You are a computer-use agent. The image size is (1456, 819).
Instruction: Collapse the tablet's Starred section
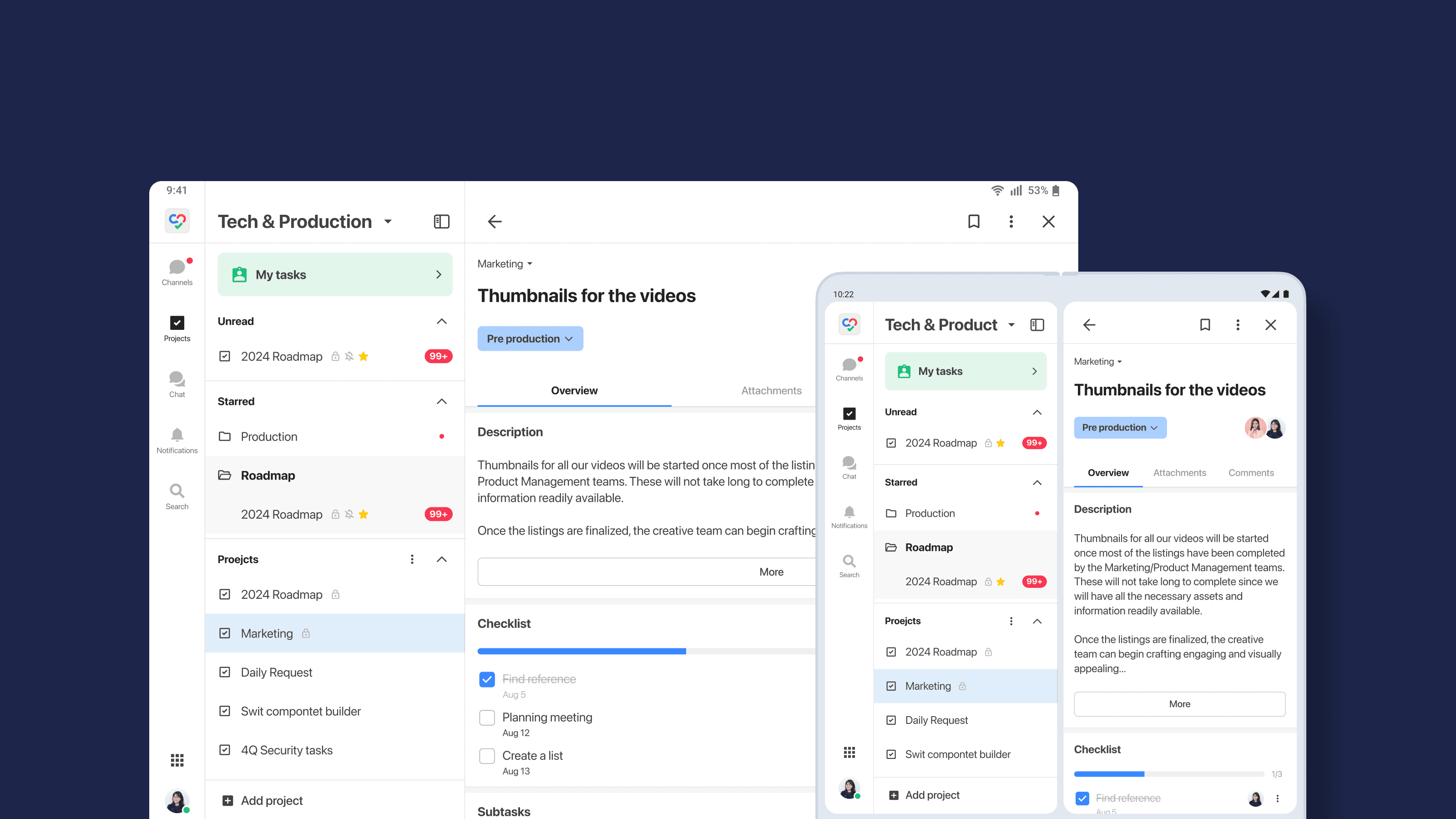(441, 401)
